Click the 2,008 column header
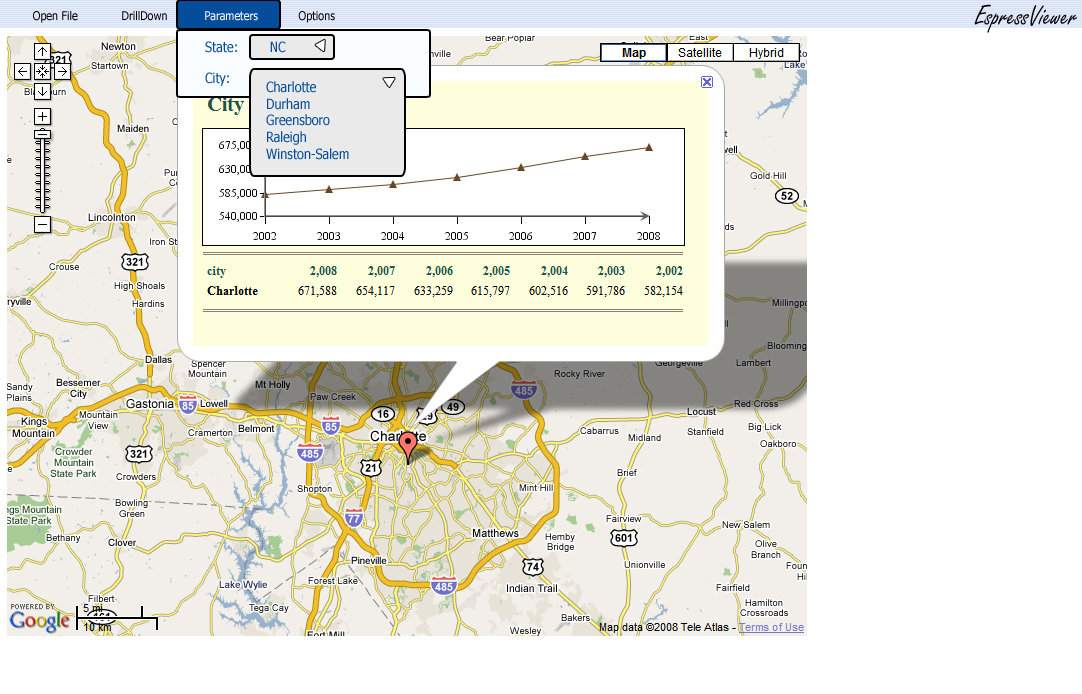1082x694 pixels. pyautogui.click(x=323, y=271)
